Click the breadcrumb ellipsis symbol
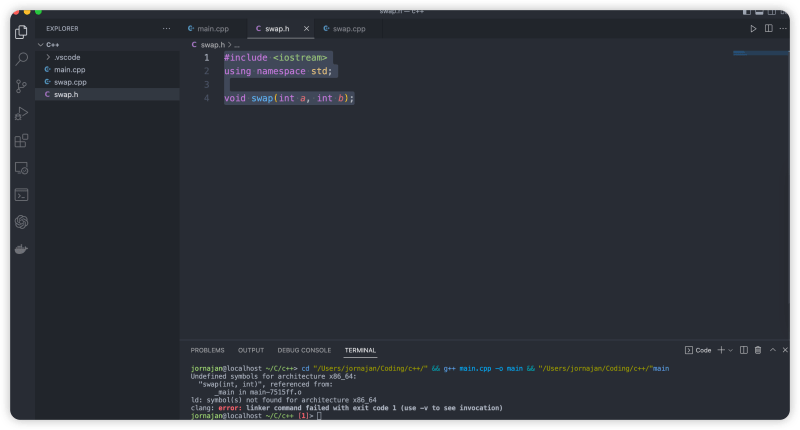Screen dimensions: 800x430 tap(237, 45)
